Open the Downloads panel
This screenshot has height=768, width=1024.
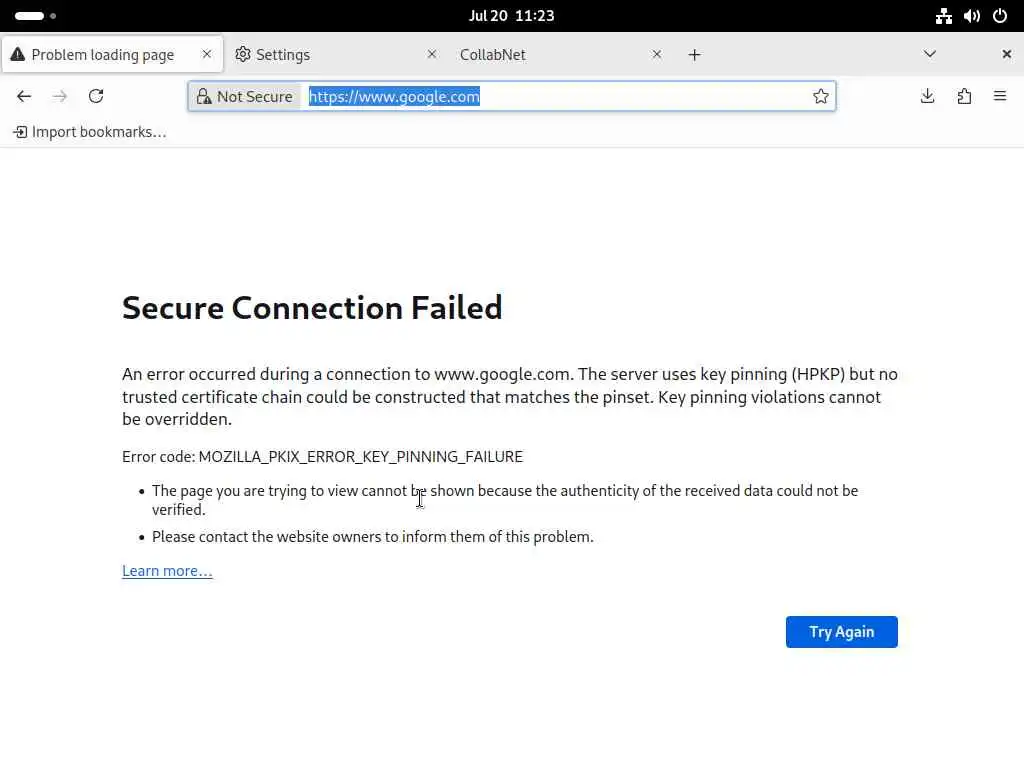[928, 96]
